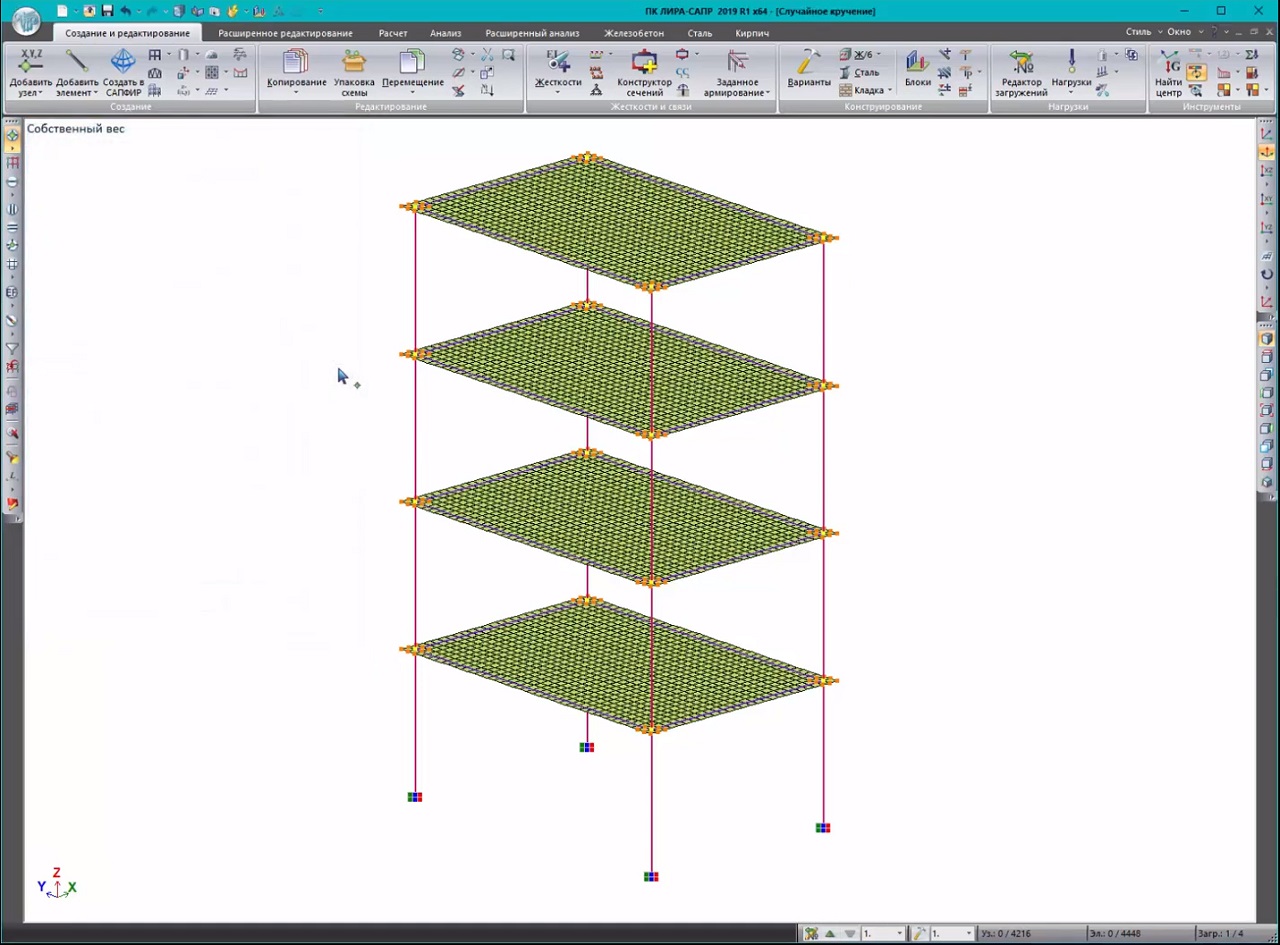This screenshot has width=1280, height=945.
Task: Click next load case up arrow in status bar
Action: point(830,934)
